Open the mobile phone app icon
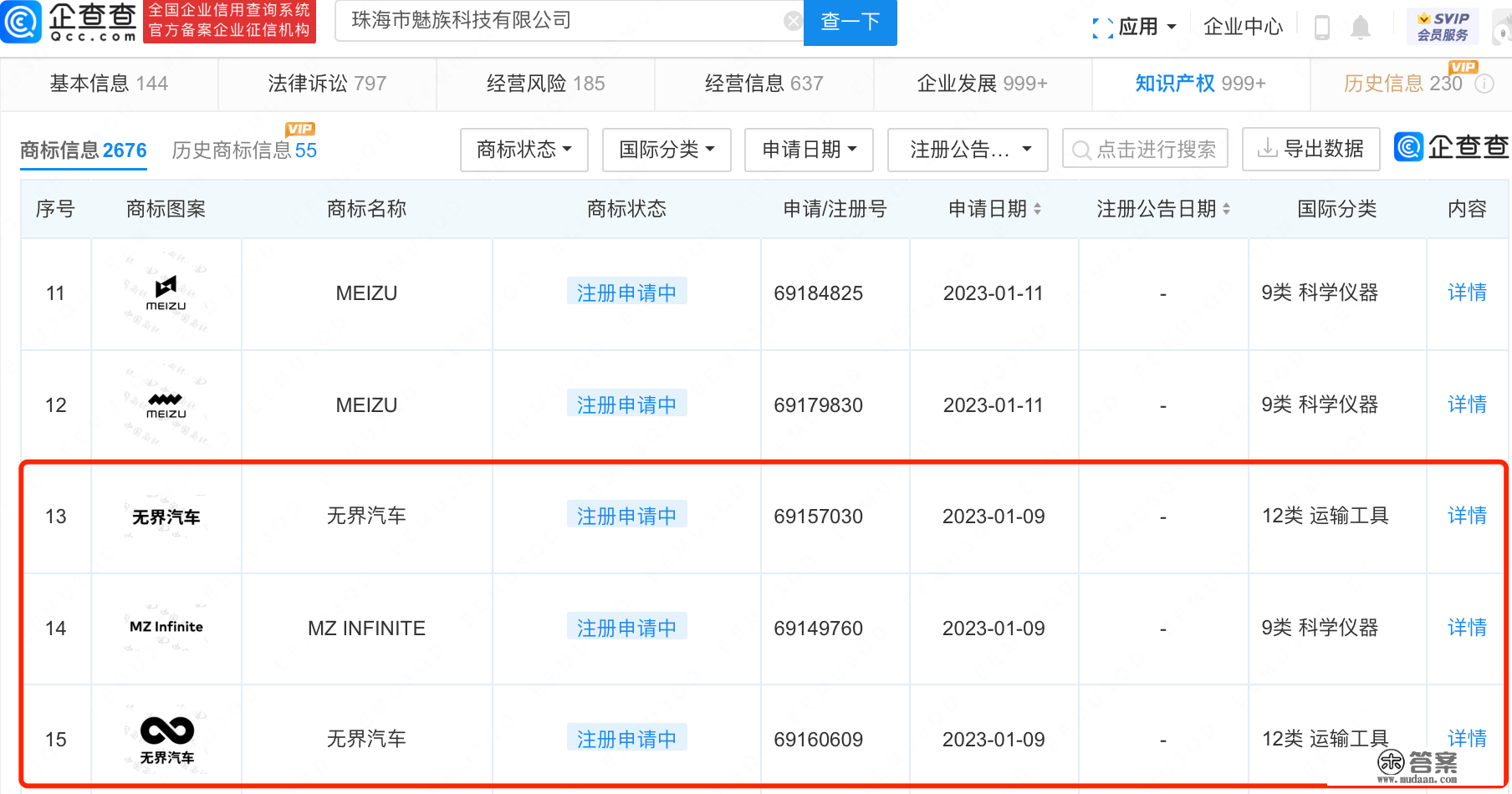The width and height of the screenshot is (1512, 794). point(1322,28)
